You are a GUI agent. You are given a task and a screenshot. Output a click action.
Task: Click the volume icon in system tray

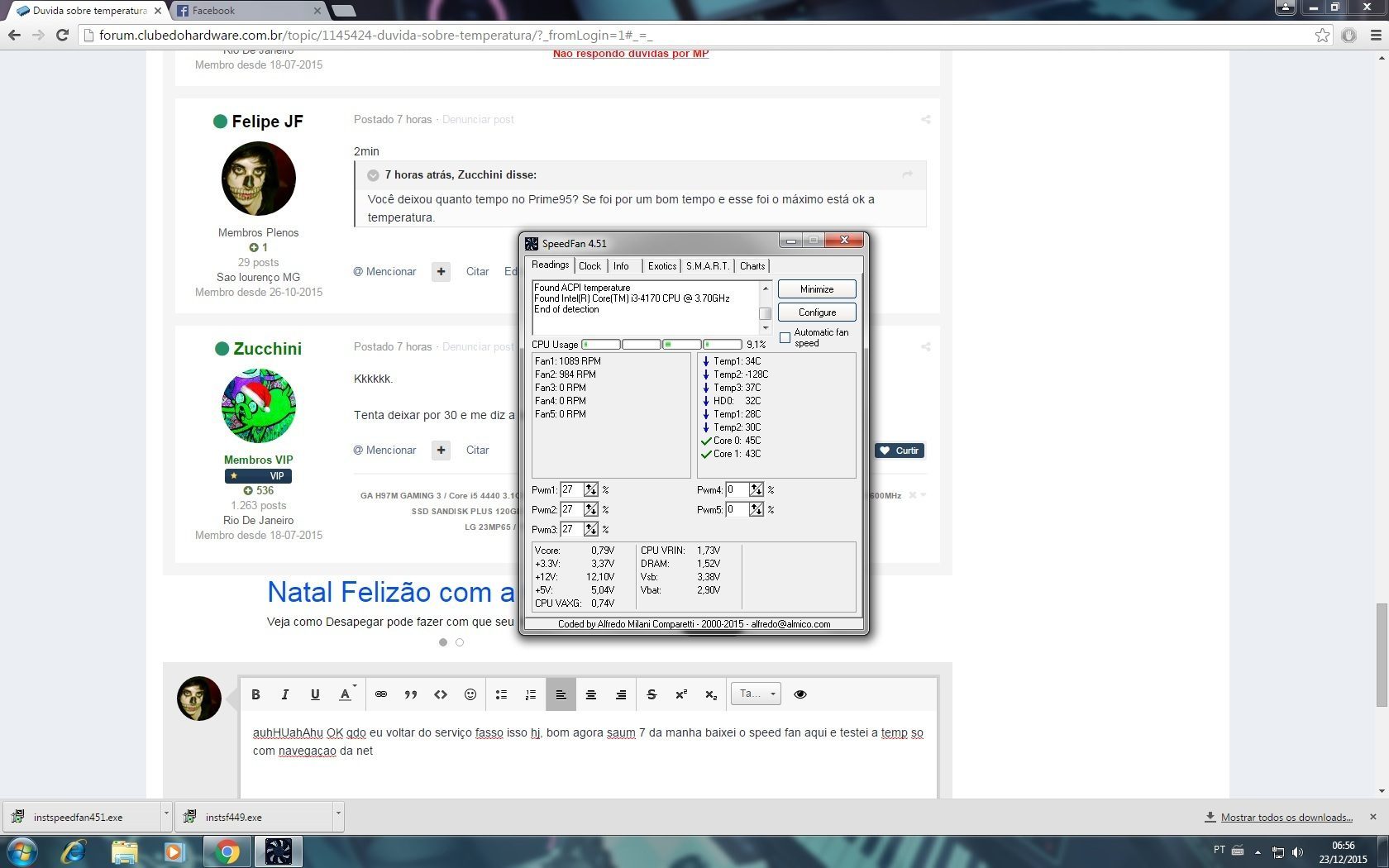1297,851
